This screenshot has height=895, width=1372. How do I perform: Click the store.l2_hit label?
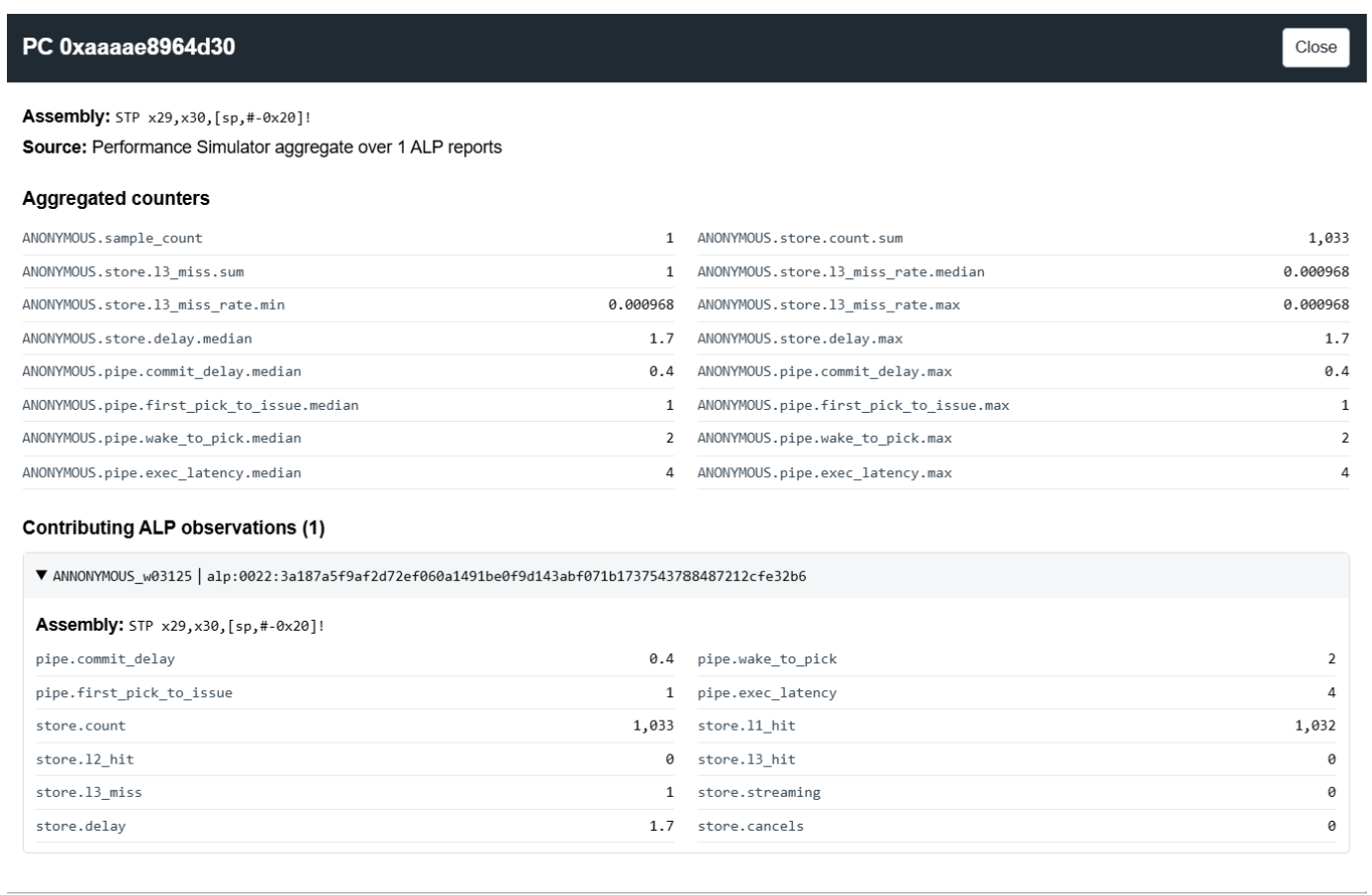click(84, 759)
